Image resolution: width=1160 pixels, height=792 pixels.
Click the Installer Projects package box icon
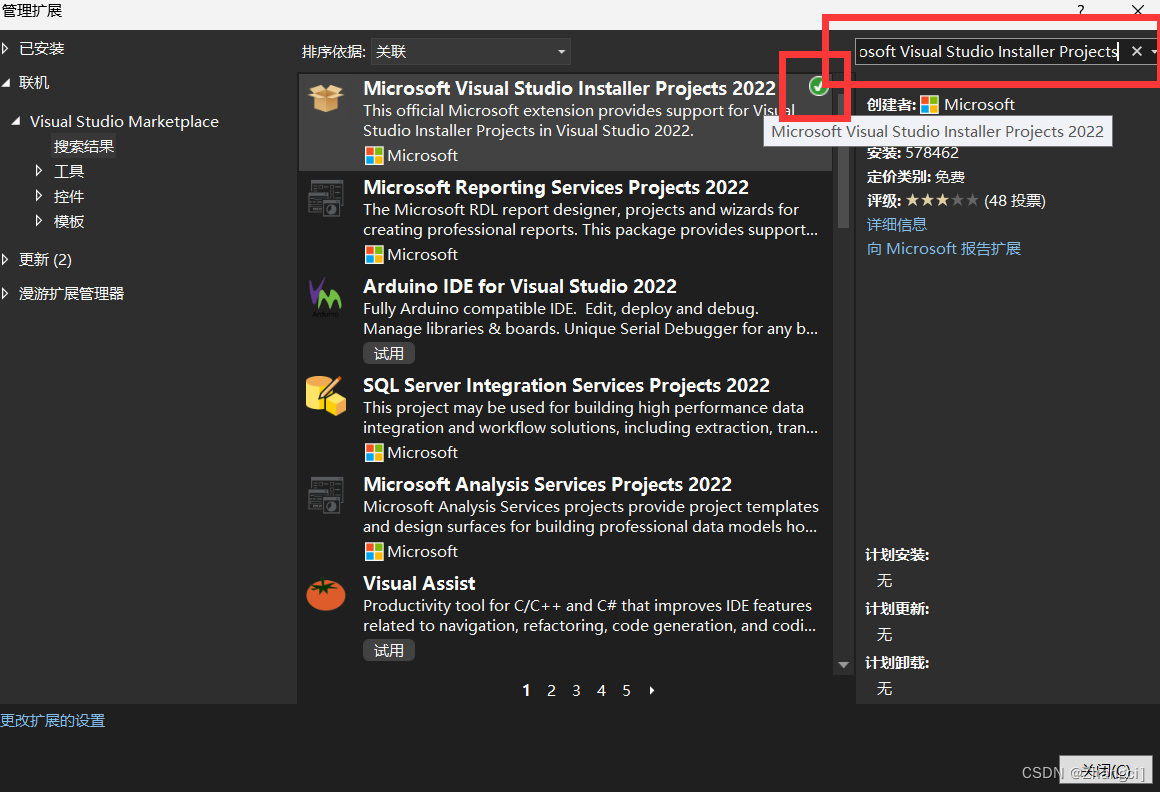326,98
